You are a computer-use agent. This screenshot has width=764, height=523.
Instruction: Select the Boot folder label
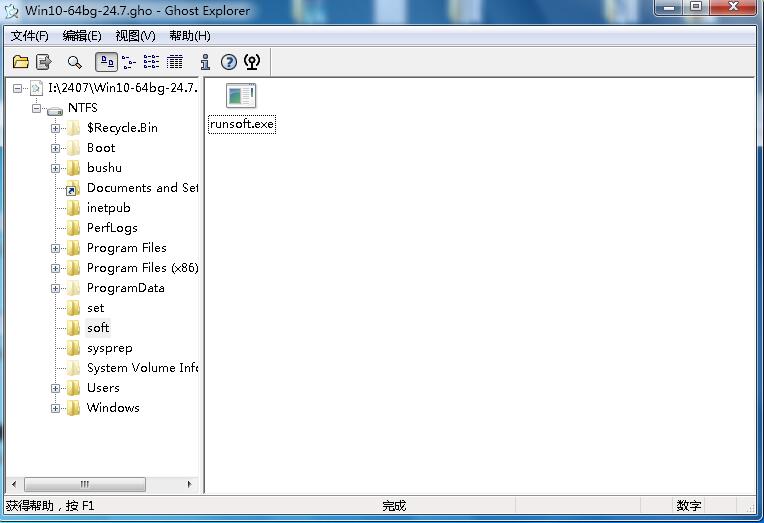point(101,148)
